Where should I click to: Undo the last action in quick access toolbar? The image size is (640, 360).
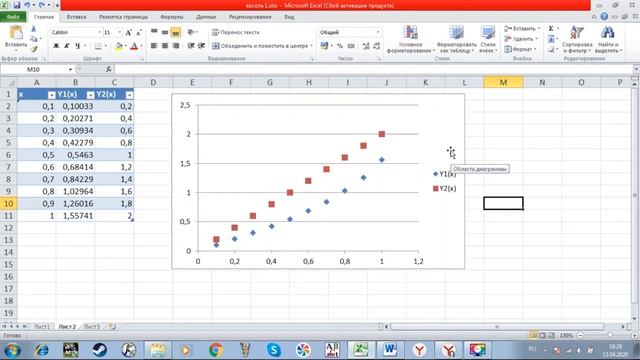(x=27, y=5)
